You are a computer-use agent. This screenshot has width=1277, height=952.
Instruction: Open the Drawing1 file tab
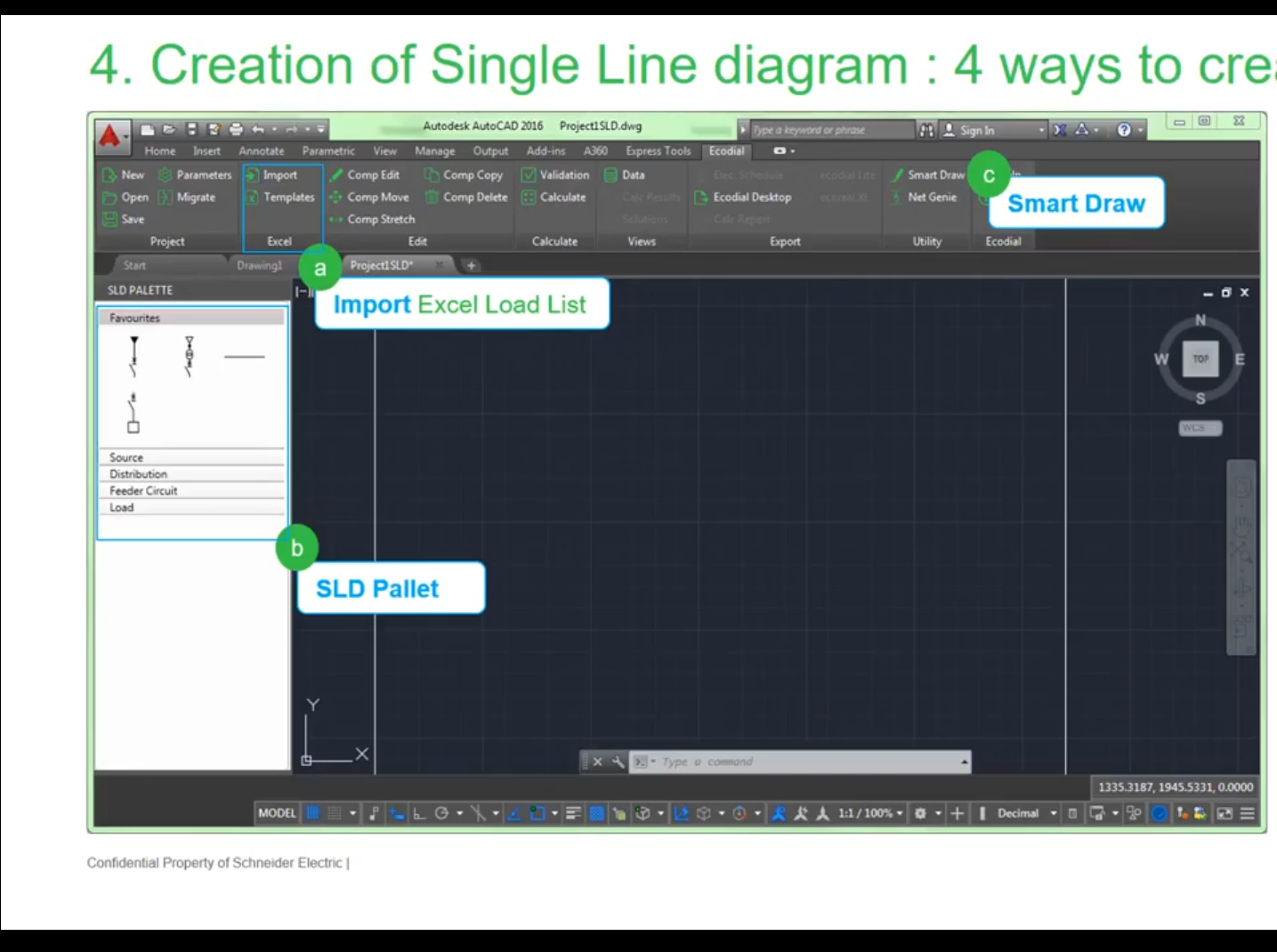(259, 264)
